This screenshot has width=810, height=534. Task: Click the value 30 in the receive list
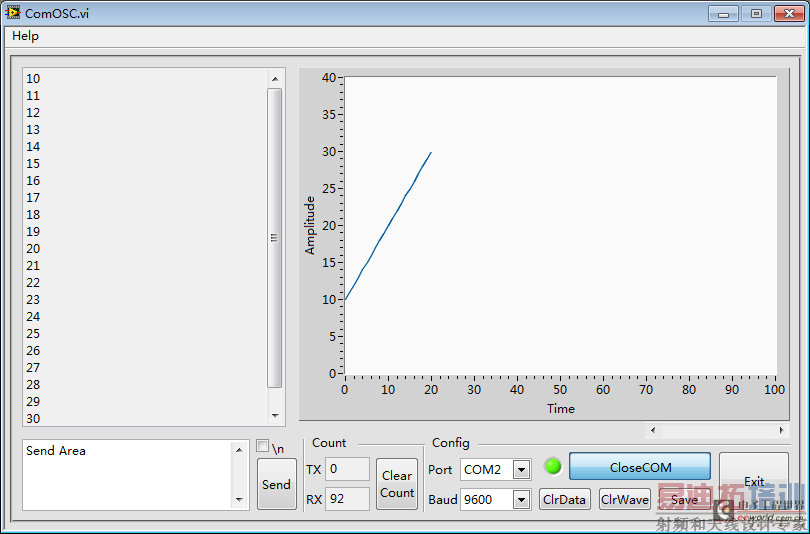[x=33, y=418]
